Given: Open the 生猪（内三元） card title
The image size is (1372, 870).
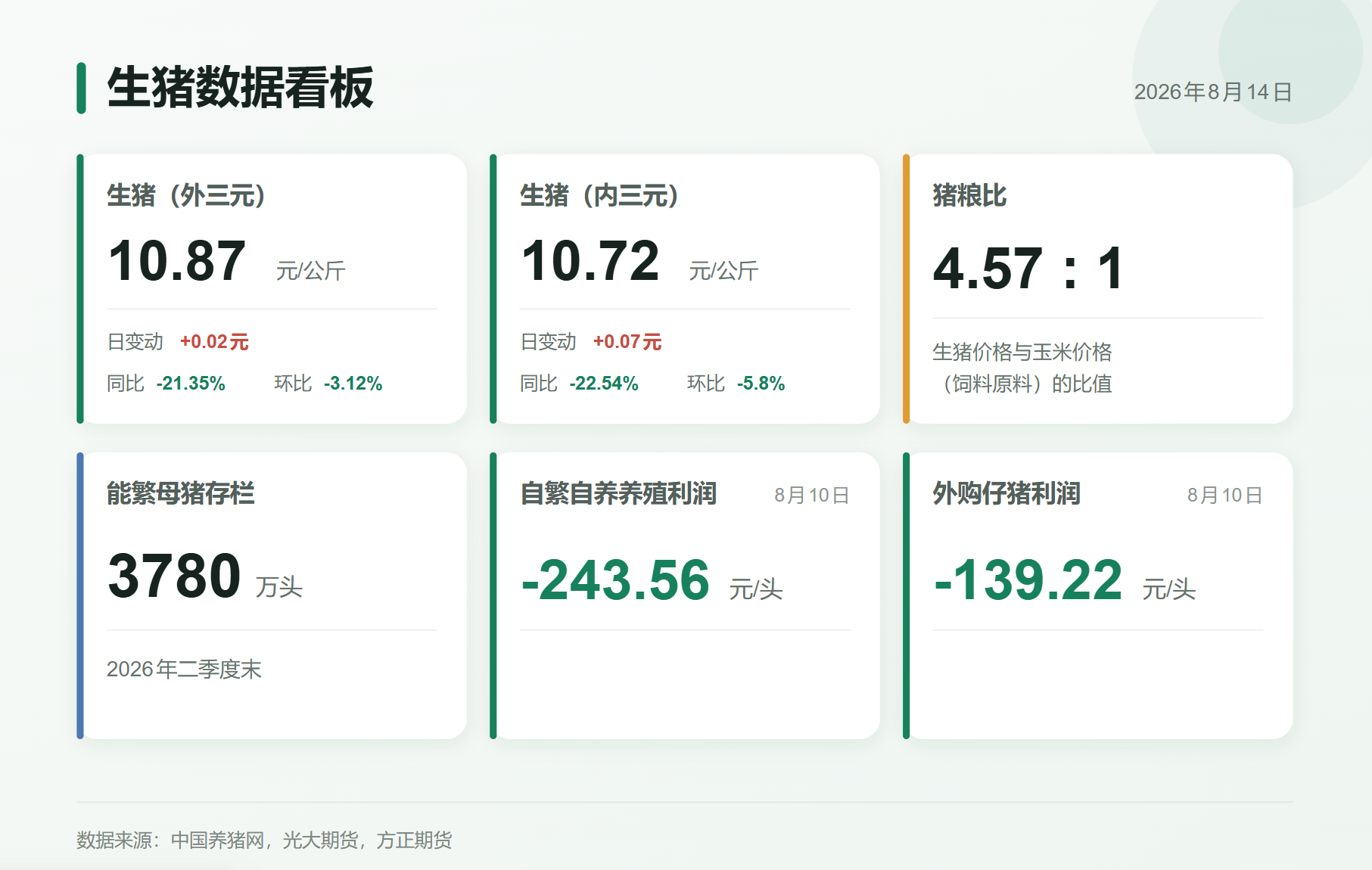Looking at the screenshot, I should click(599, 195).
